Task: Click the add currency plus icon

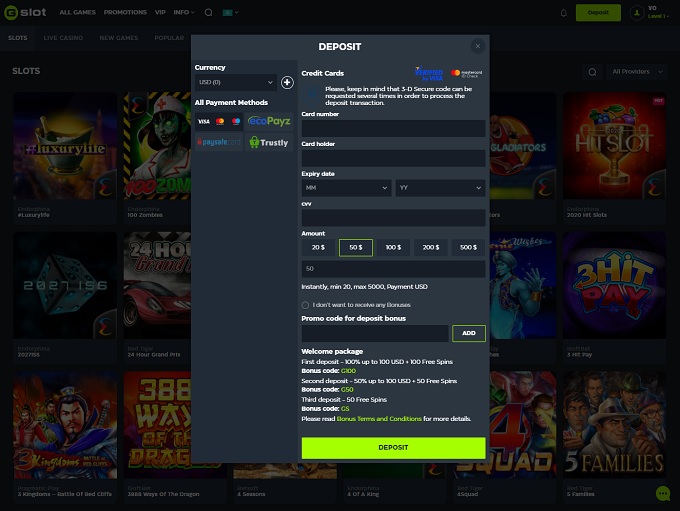Action: (287, 82)
